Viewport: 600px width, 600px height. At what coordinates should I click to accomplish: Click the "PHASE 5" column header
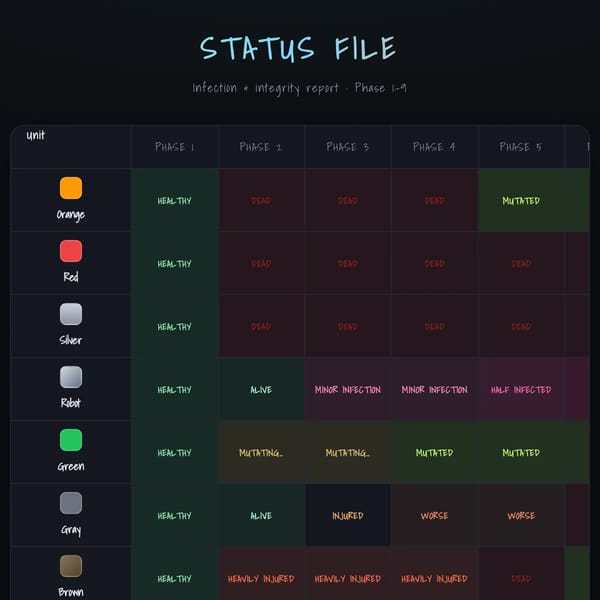click(x=521, y=147)
